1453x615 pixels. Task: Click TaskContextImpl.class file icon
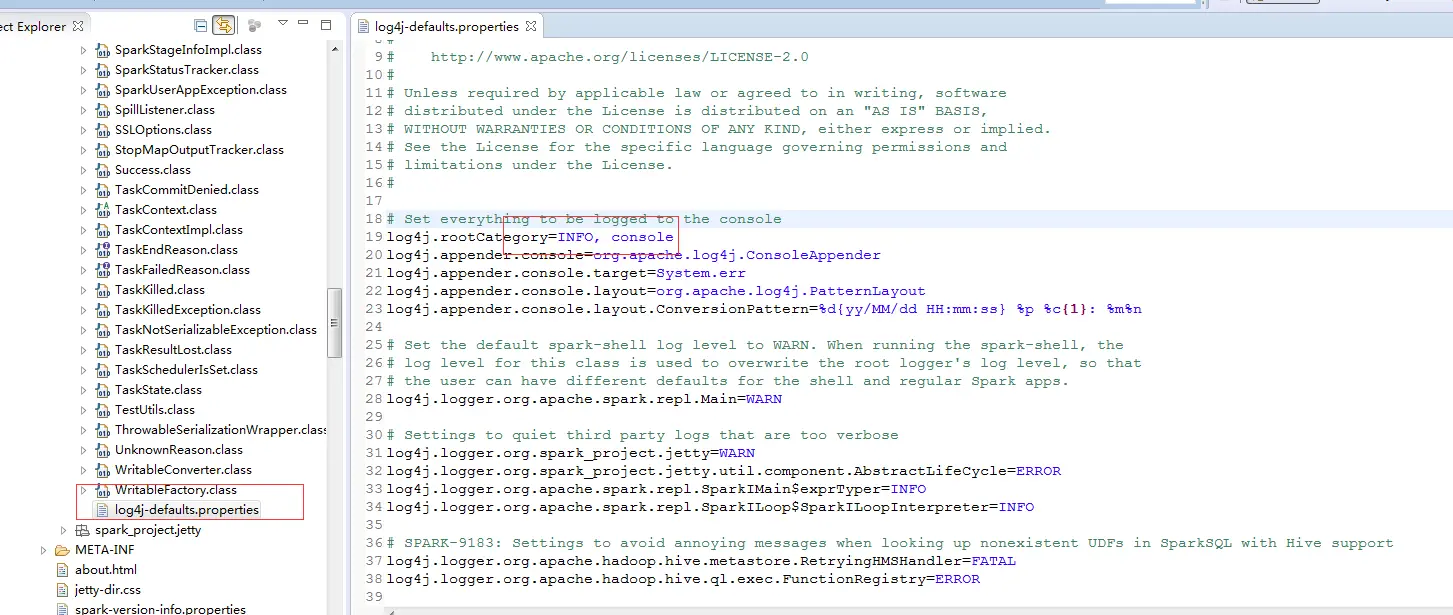[x=102, y=230]
